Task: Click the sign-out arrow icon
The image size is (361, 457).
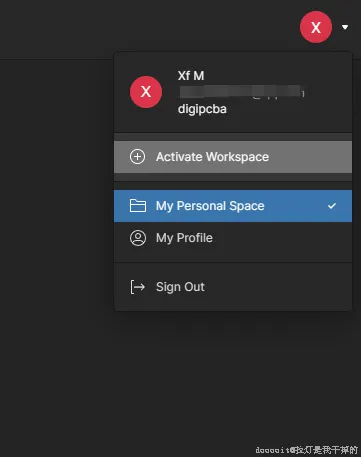Action: [137, 287]
